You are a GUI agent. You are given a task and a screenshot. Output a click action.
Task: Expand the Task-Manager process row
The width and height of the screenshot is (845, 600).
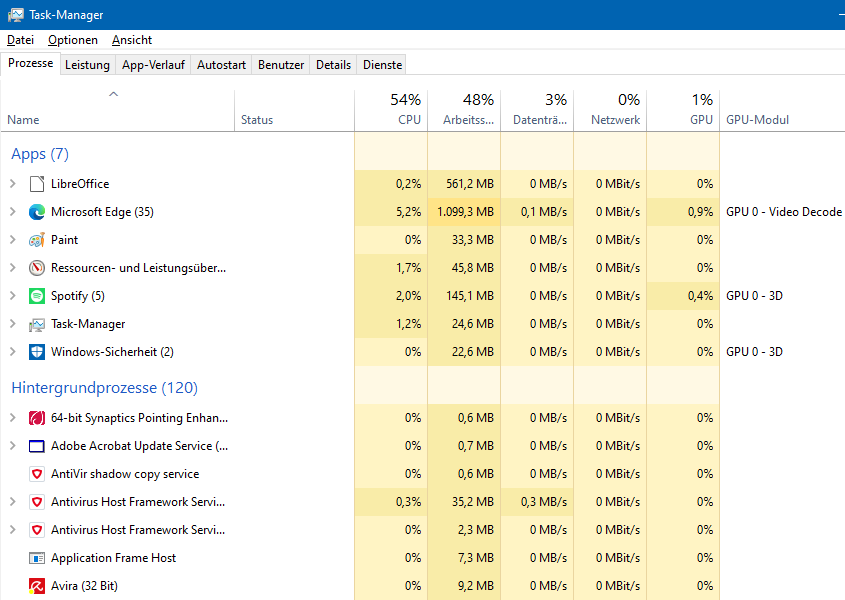pos(12,324)
